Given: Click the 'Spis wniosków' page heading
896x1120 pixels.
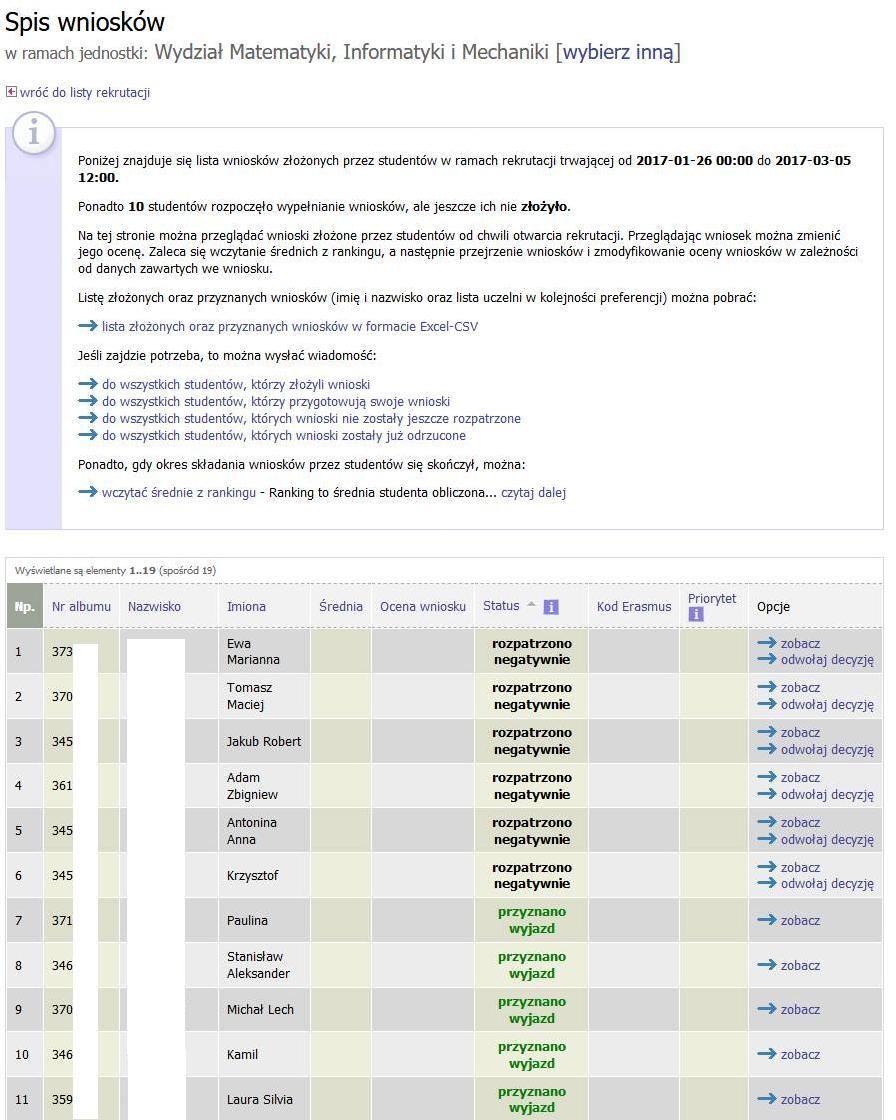Looking at the screenshot, I should point(85,22).
